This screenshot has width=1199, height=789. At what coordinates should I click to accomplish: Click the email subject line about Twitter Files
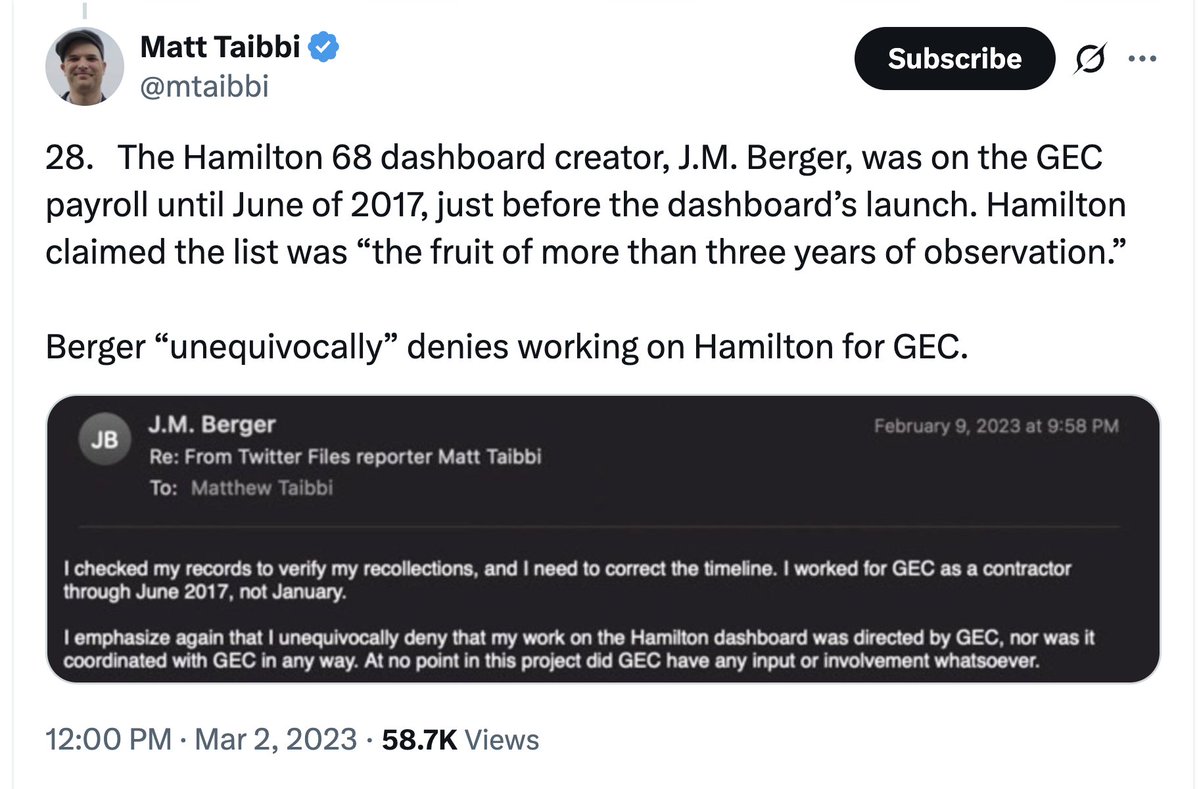[x=345, y=457]
